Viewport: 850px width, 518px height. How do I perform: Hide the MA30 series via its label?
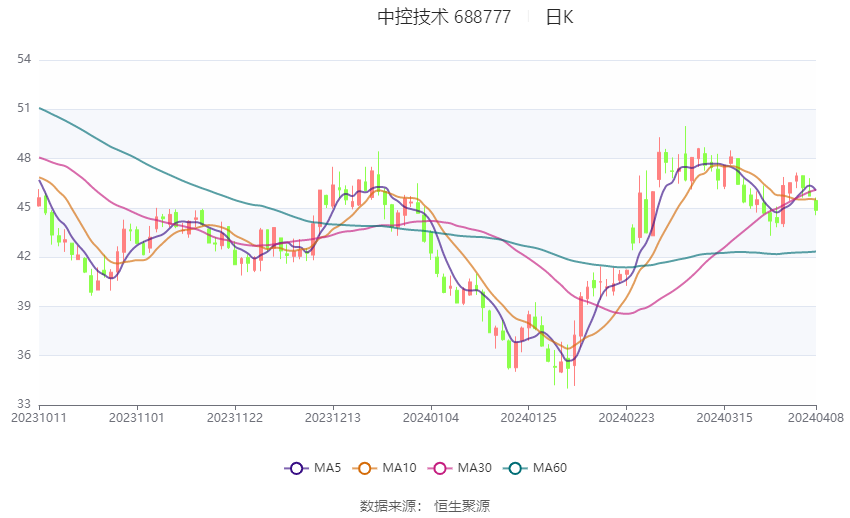pyautogui.click(x=474, y=468)
